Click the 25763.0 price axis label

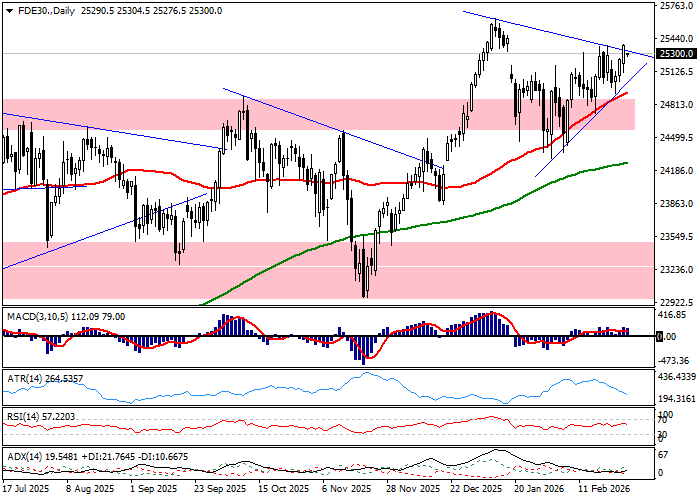677,6
